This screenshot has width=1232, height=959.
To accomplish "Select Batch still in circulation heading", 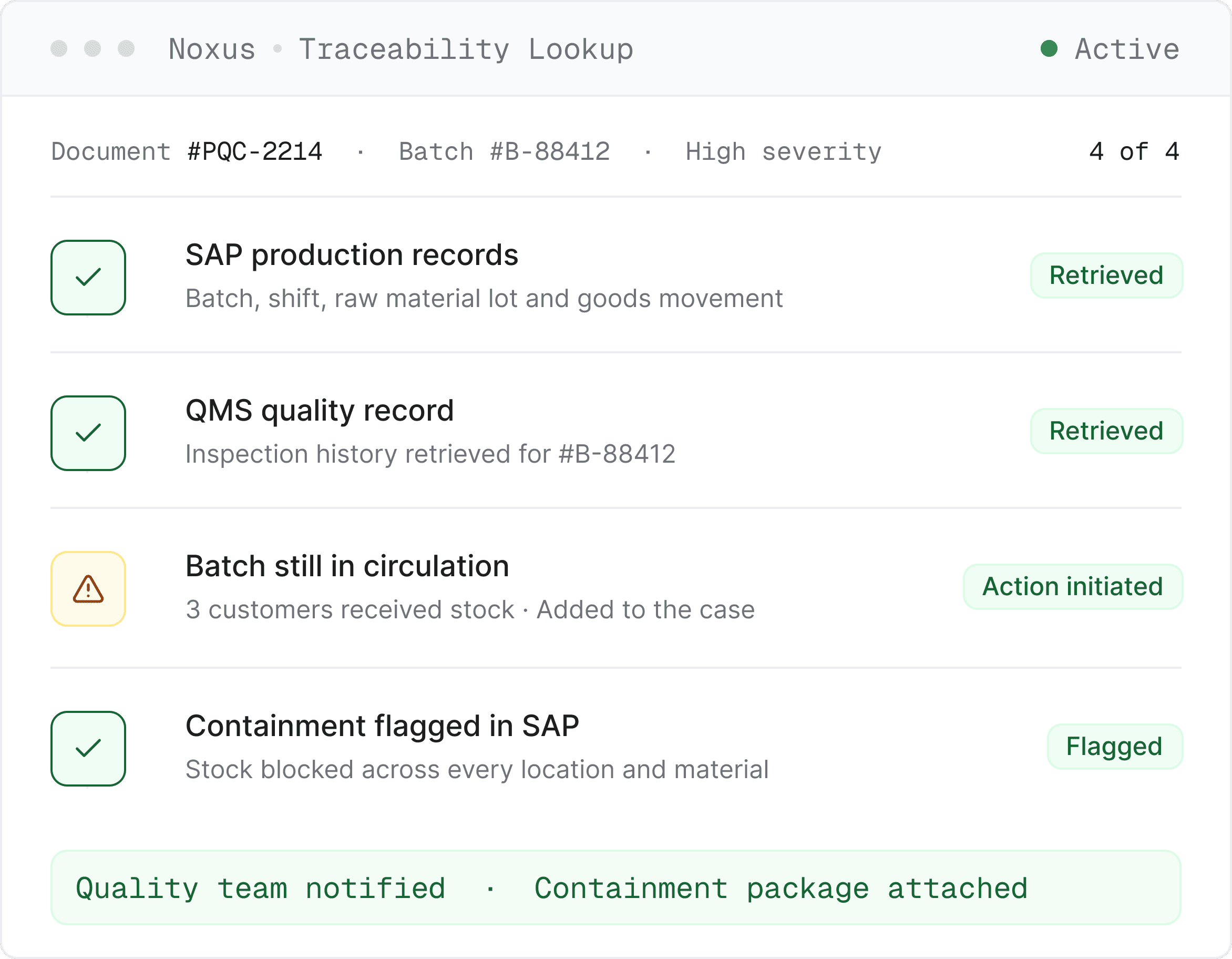I will [347, 566].
